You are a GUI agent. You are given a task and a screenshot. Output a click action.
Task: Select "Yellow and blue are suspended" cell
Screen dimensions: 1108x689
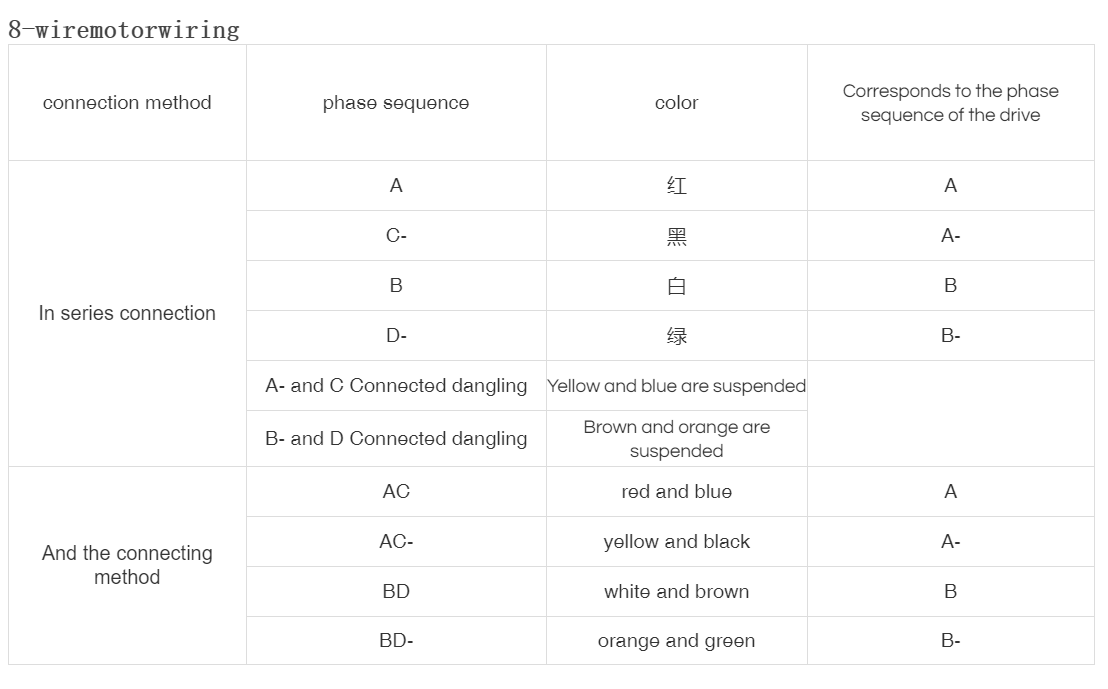[676, 386]
